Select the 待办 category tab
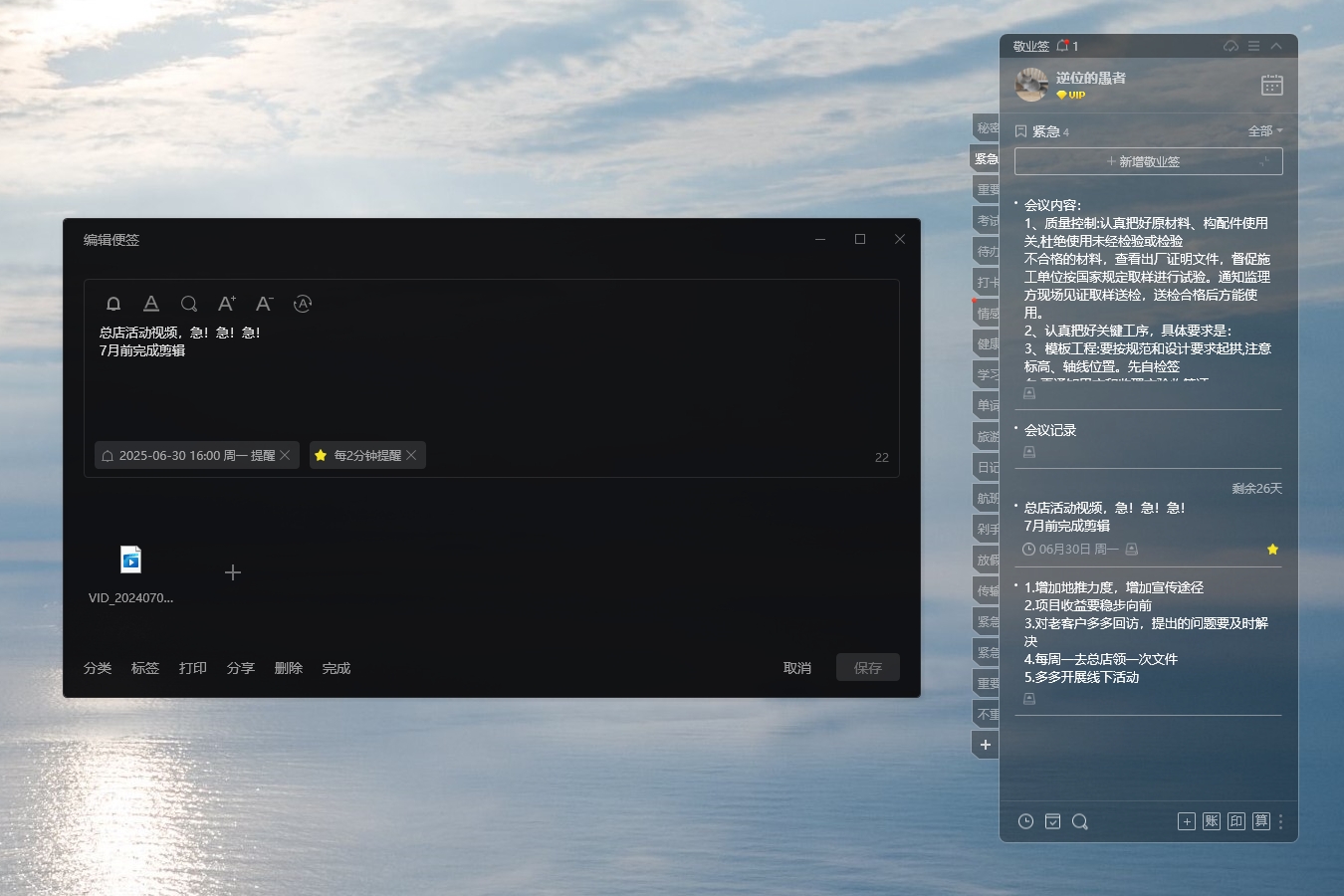The height and width of the screenshot is (896, 1344). pyautogui.click(x=986, y=251)
